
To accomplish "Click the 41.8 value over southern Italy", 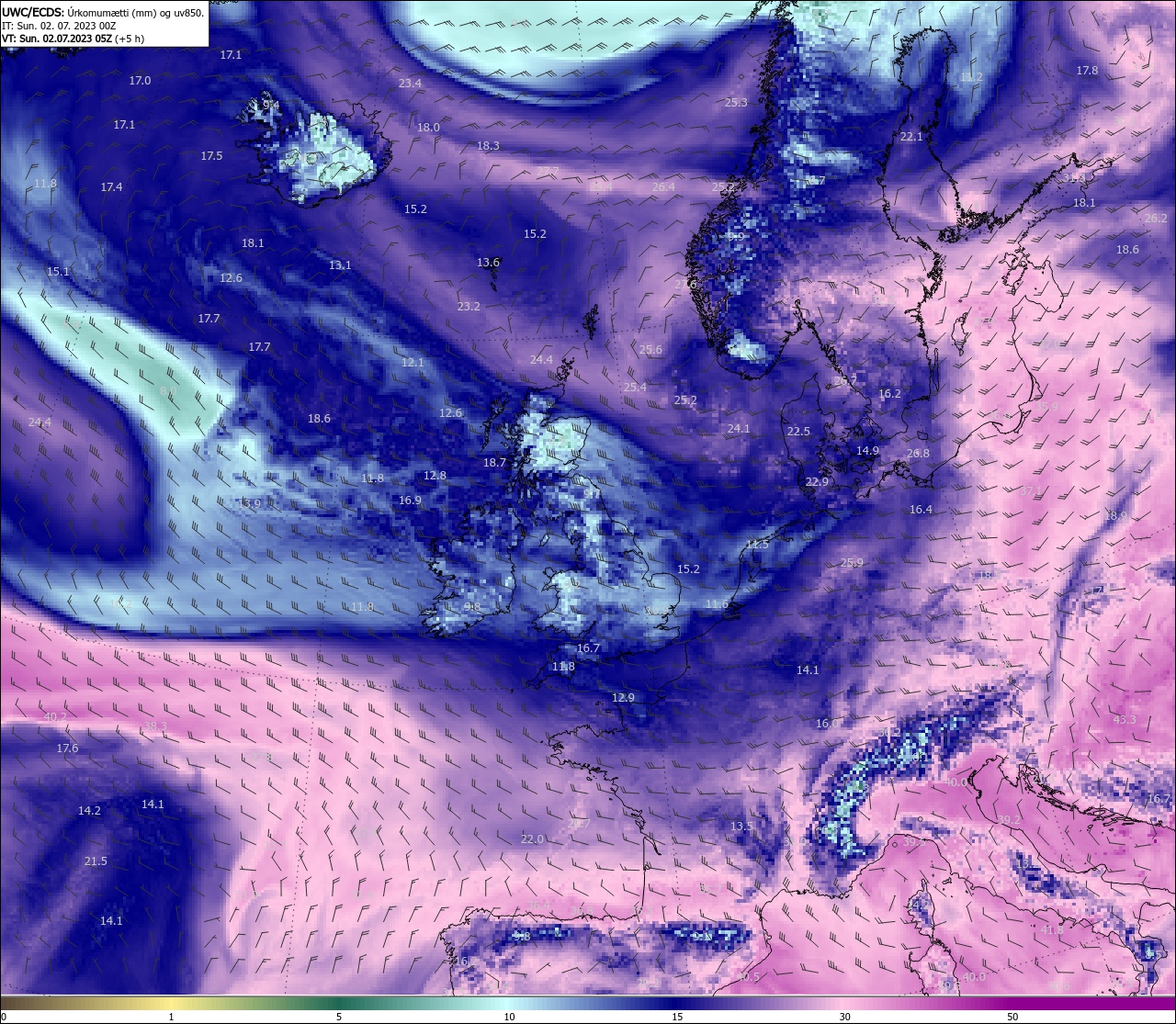I will pos(1052,930).
